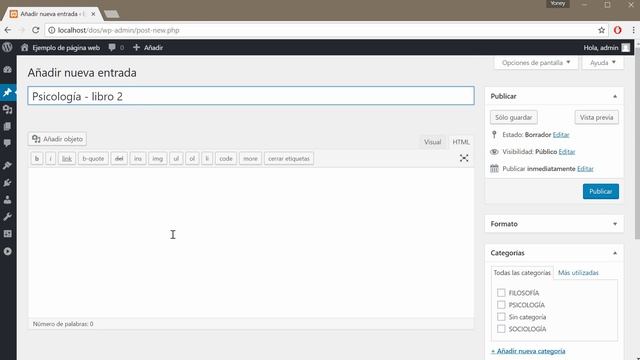Reload the page in browser

click(36, 30)
